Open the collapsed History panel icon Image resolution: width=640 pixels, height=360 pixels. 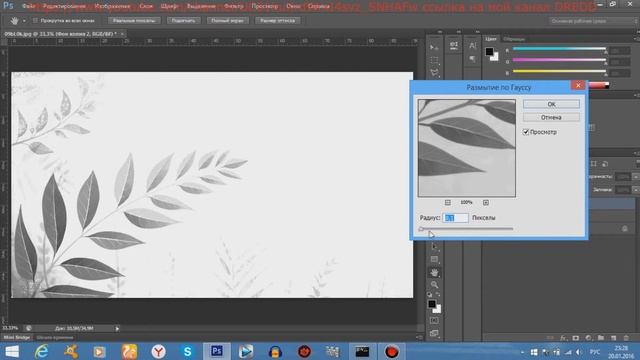453,46
